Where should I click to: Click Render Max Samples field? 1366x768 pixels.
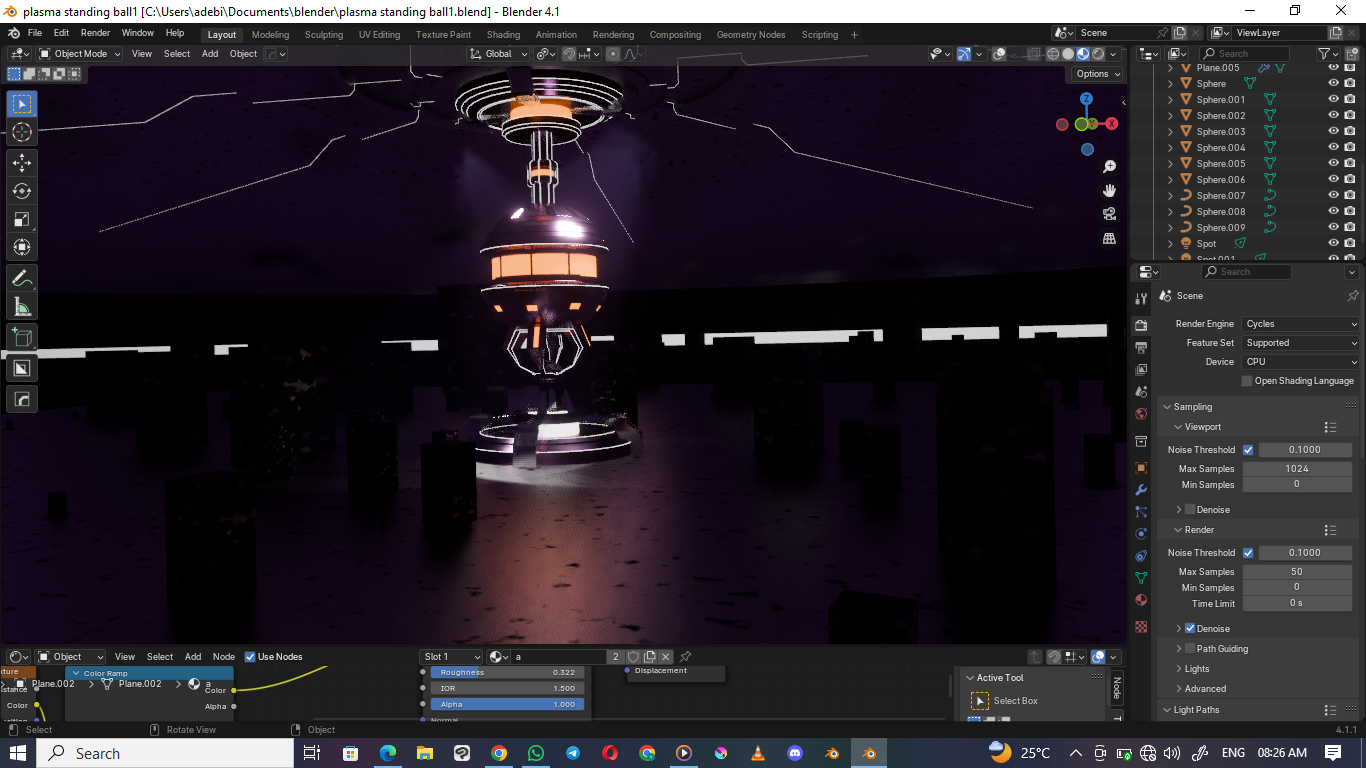[x=1297, y=572]
